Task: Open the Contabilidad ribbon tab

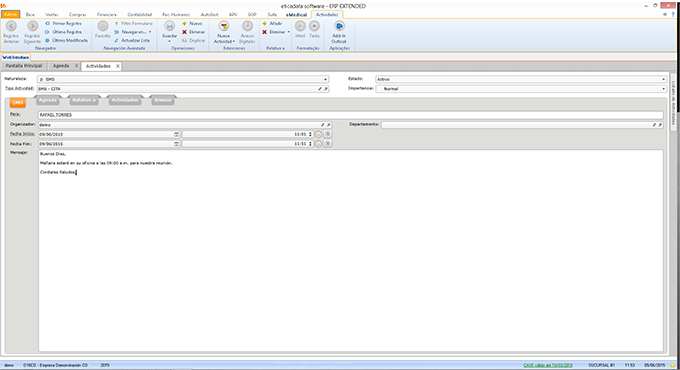Action: pos(140,14)
